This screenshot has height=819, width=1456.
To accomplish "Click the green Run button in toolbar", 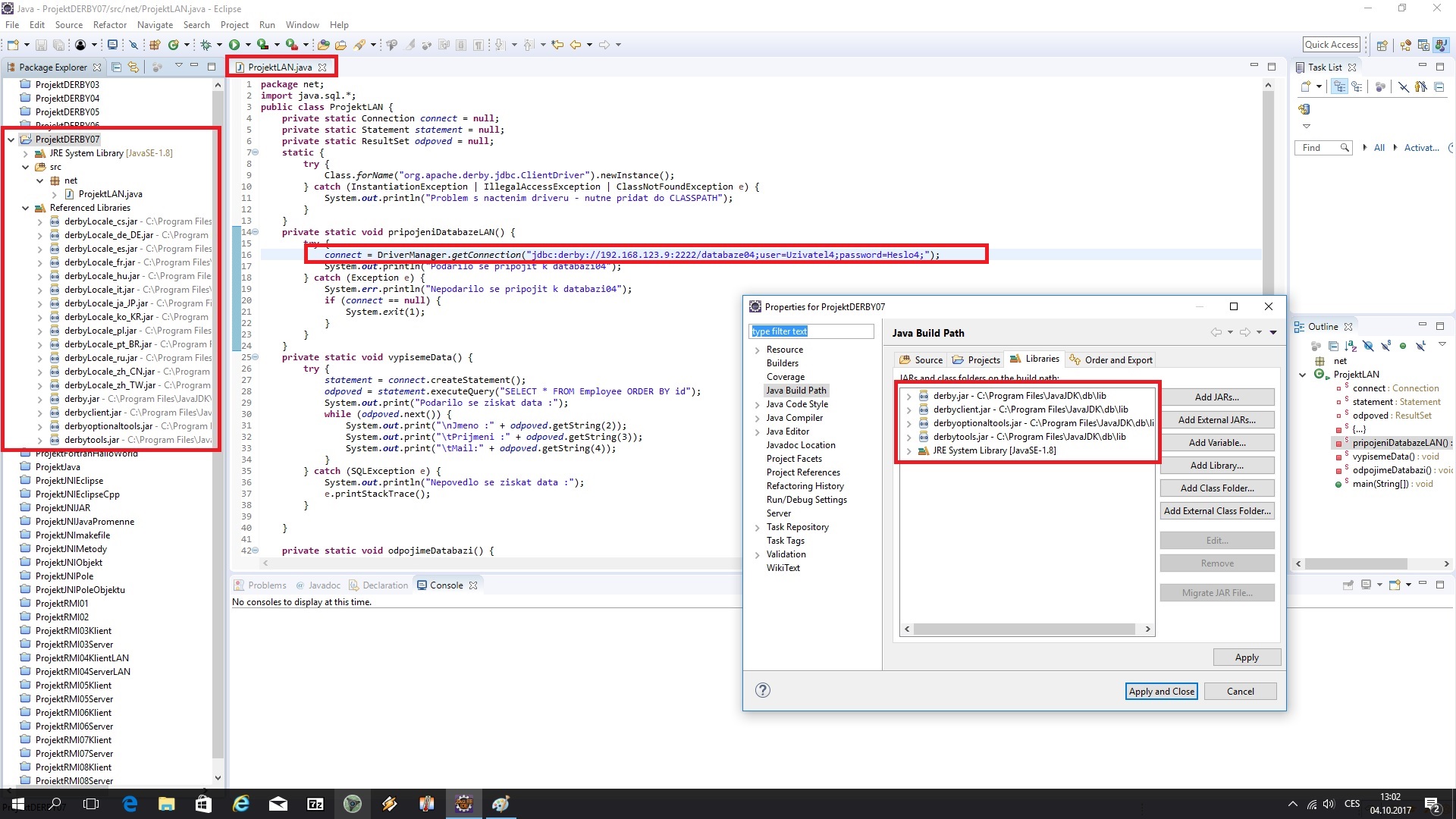I will (x=234, y=45).
